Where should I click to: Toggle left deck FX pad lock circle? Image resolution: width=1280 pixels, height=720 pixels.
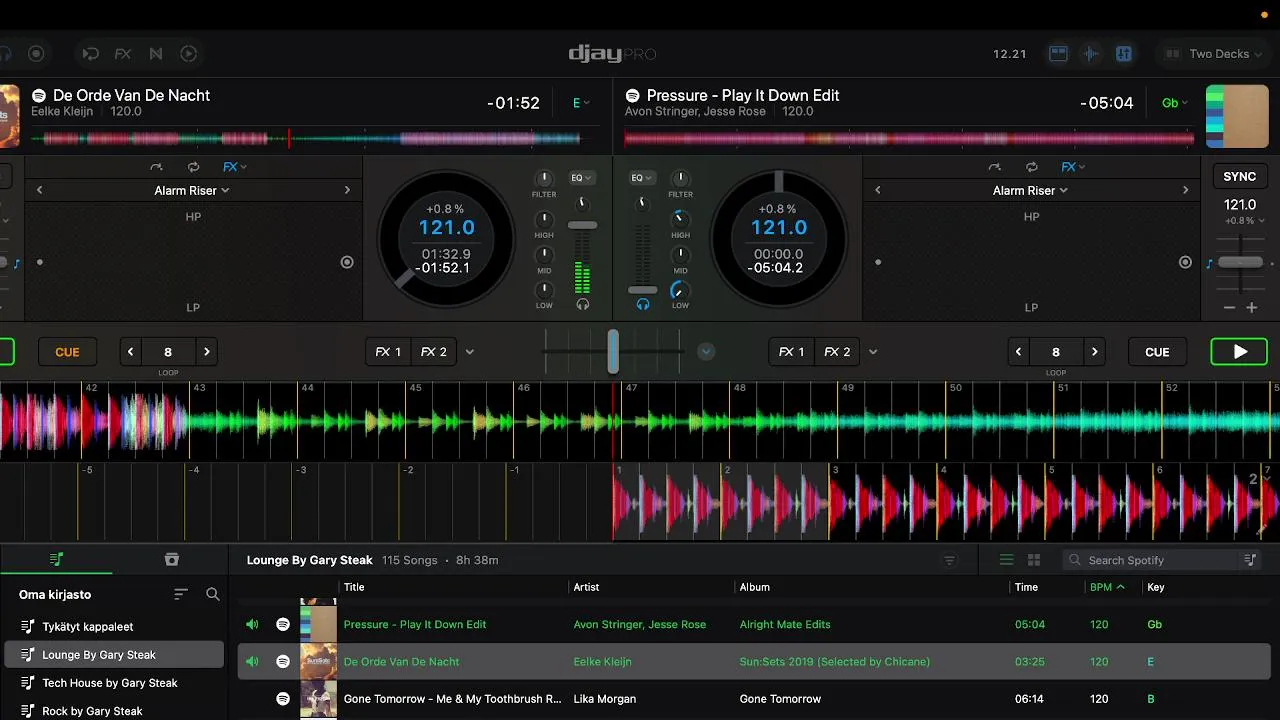tap(347, 262)
